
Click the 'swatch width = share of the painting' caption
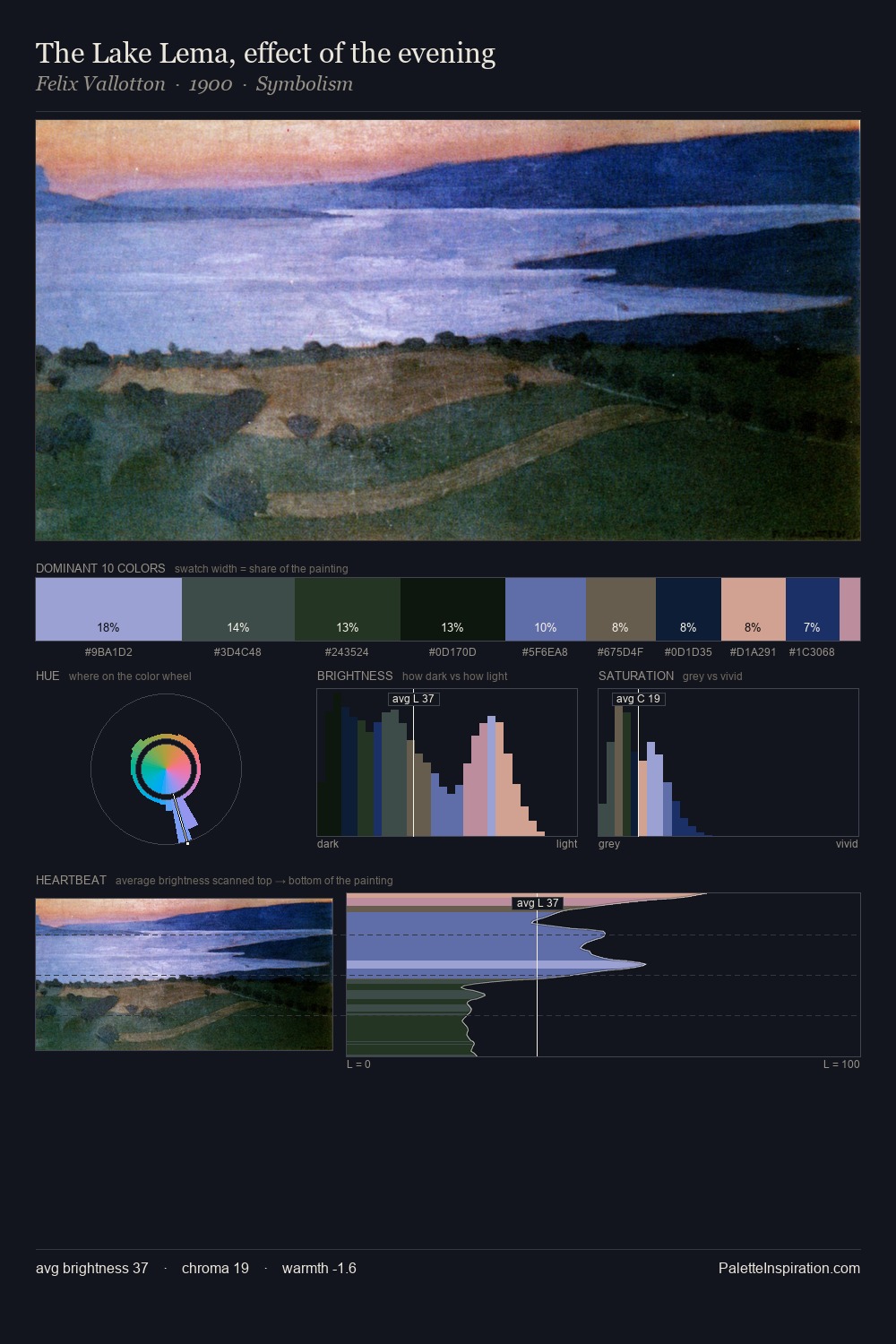(x=262, y=569)
